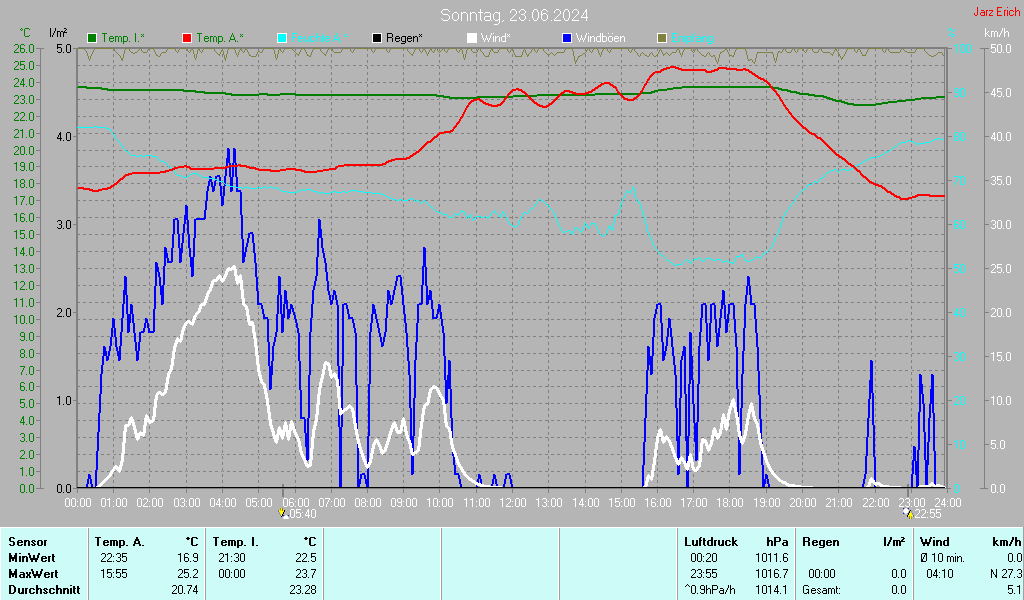Click the white Wind legend square
1024x600 pixels.
pos(472,38)
